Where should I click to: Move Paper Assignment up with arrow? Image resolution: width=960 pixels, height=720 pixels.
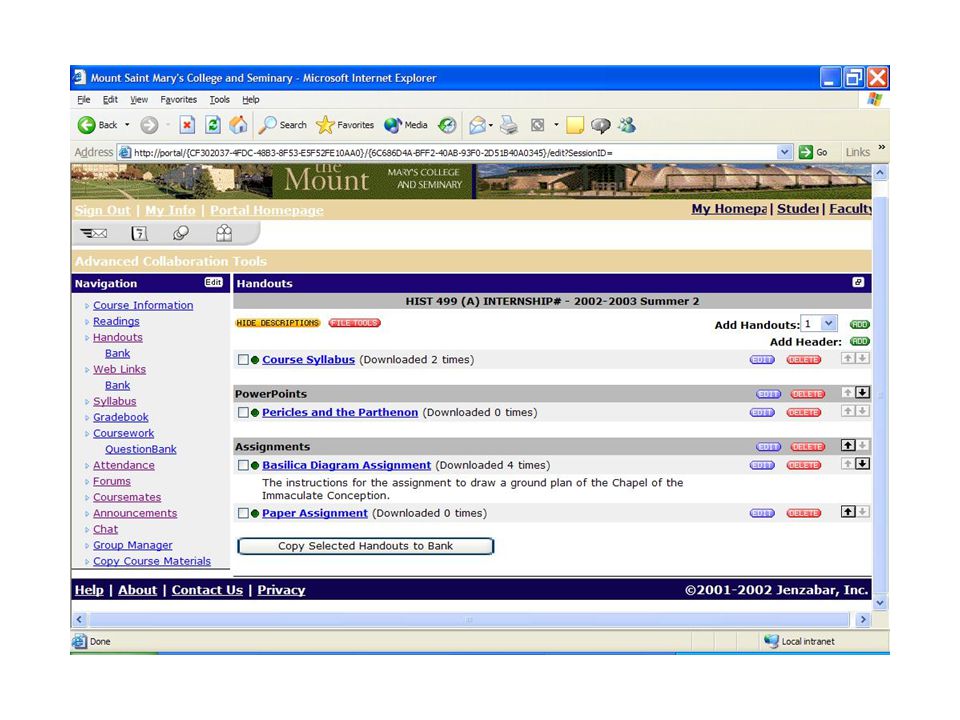(x=848, y=511)
